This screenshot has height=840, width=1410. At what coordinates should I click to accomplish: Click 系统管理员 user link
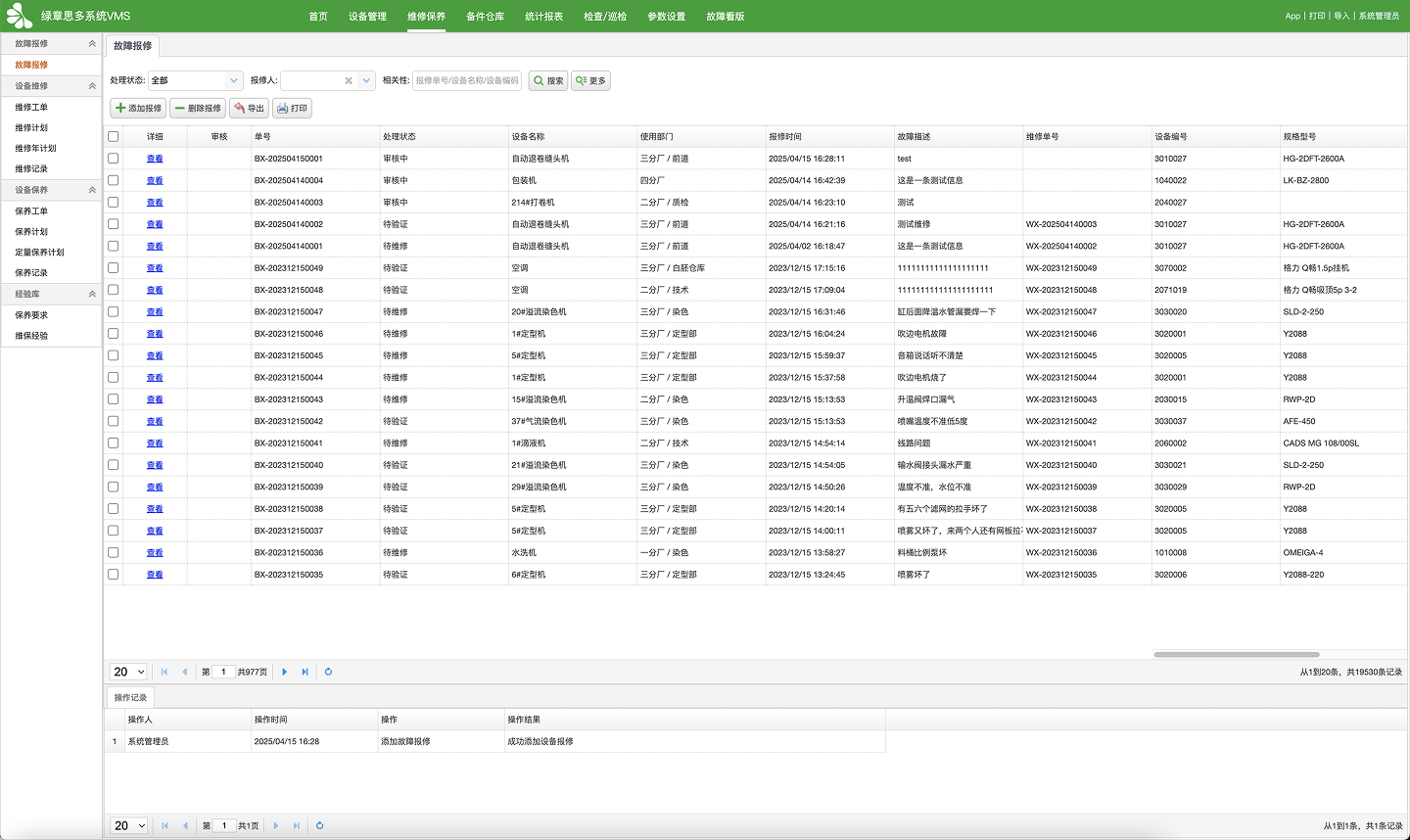[1379, 16]
